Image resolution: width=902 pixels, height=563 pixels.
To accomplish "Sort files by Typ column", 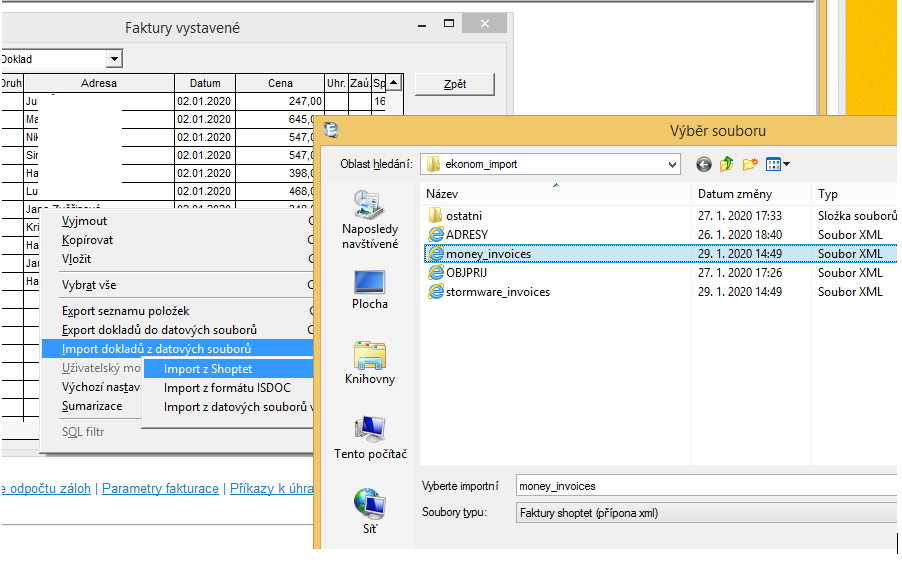I will 828,194.
